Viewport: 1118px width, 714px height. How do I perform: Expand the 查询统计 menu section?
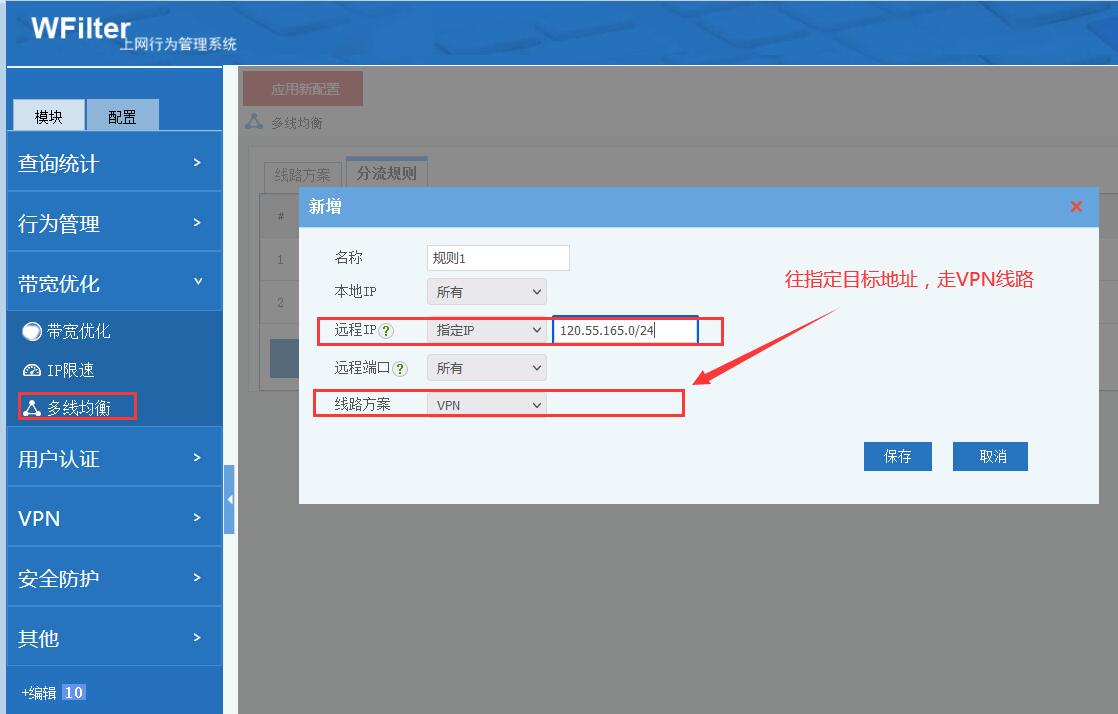point(114,163)
